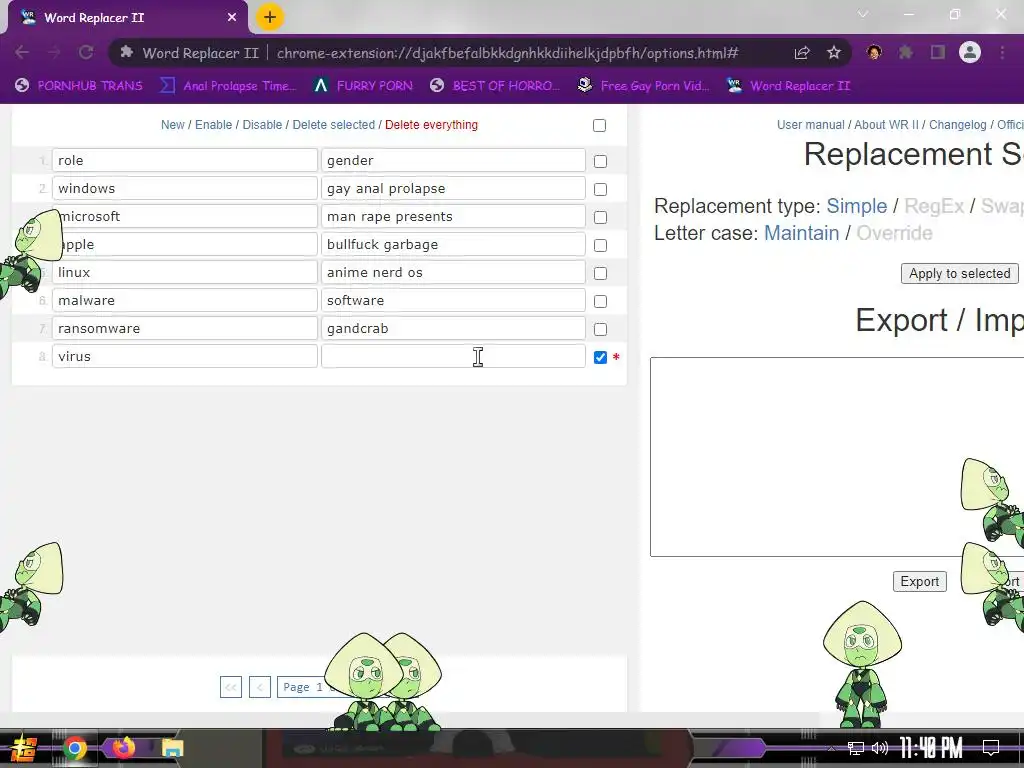Click the first page << button
Image resolution: width=1024 pixels, height=768 pixels.
click(x=231, y=687)
